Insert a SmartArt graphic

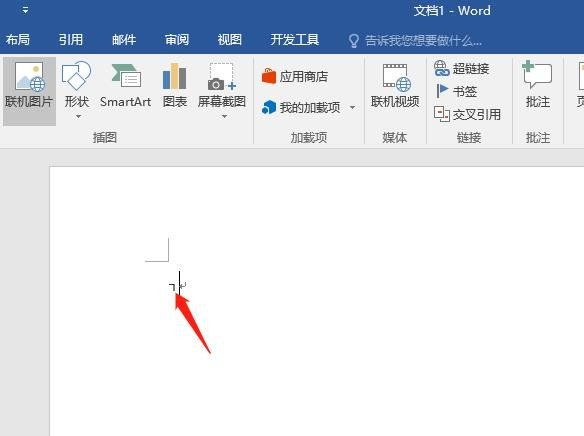[126, 86]
